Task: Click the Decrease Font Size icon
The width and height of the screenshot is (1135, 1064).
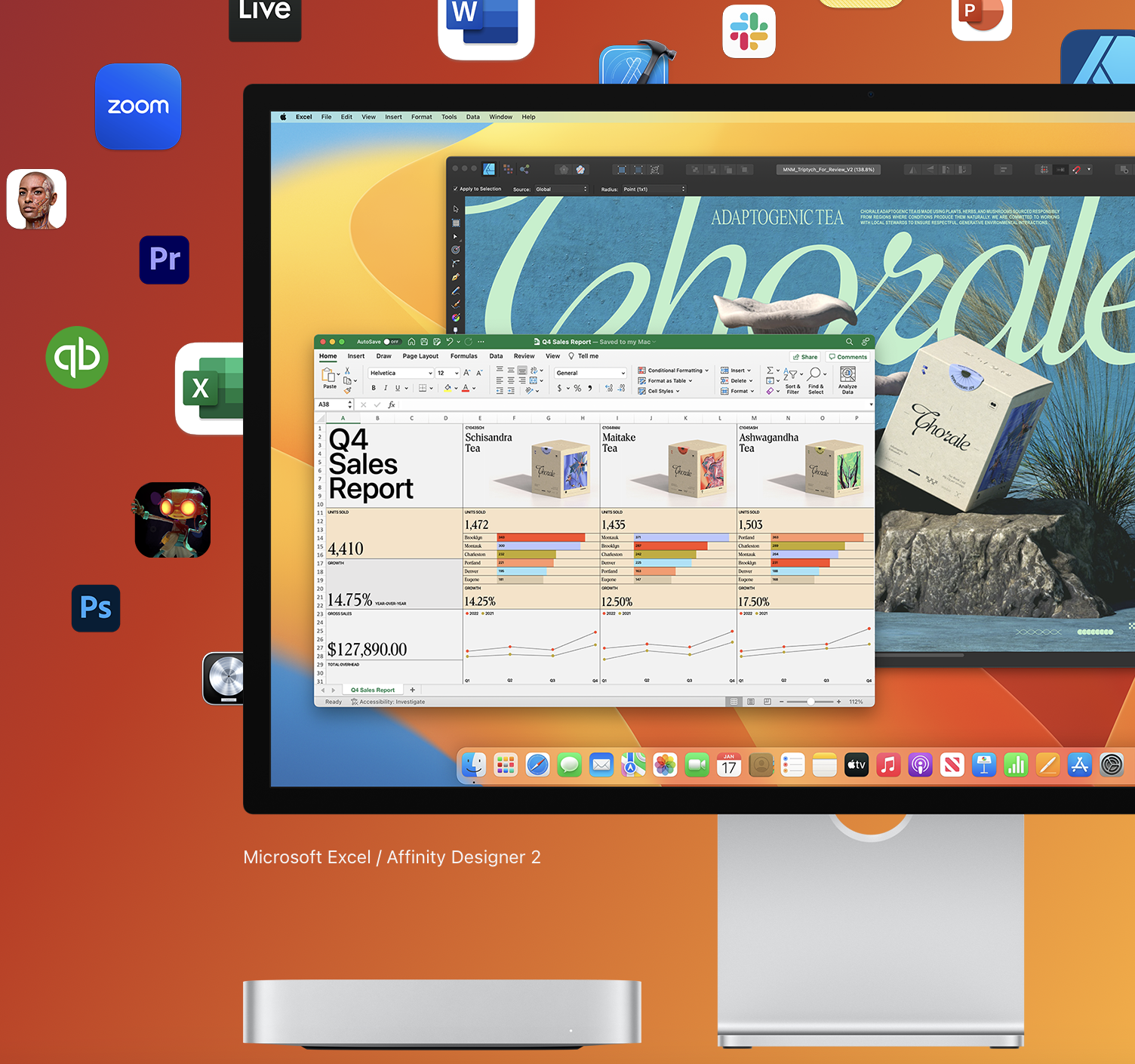Action: click(x=479, y=373)
